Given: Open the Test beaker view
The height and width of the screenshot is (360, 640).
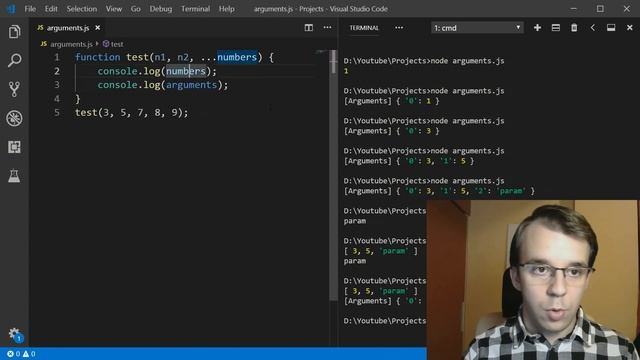Looking at the screenshot, I should tap(14, 176).
